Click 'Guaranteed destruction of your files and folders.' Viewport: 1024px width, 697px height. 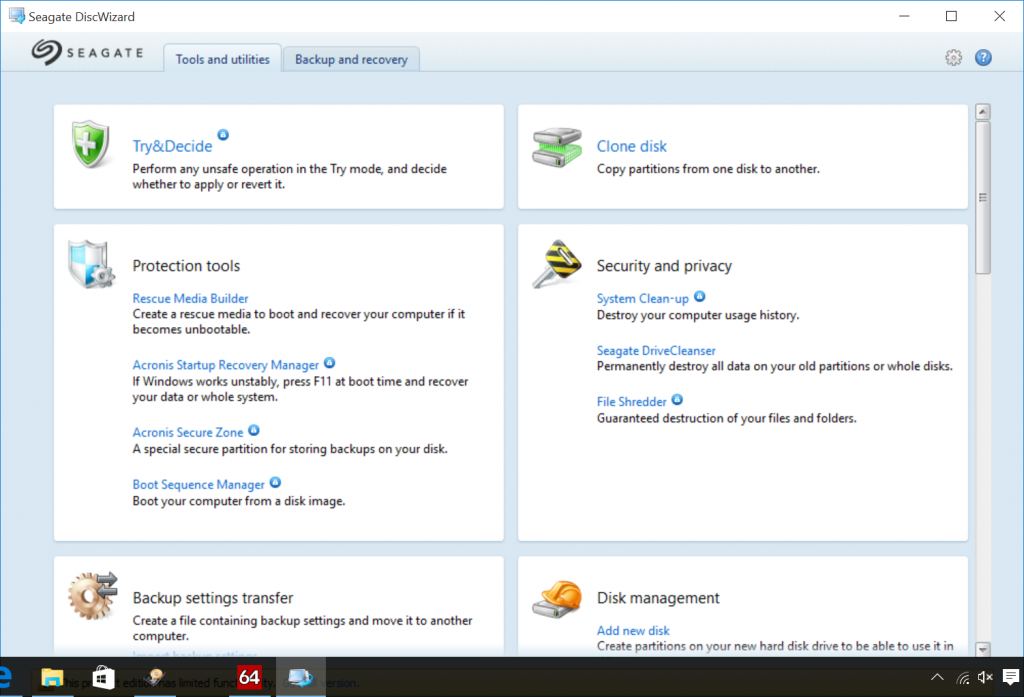[726, 418]
